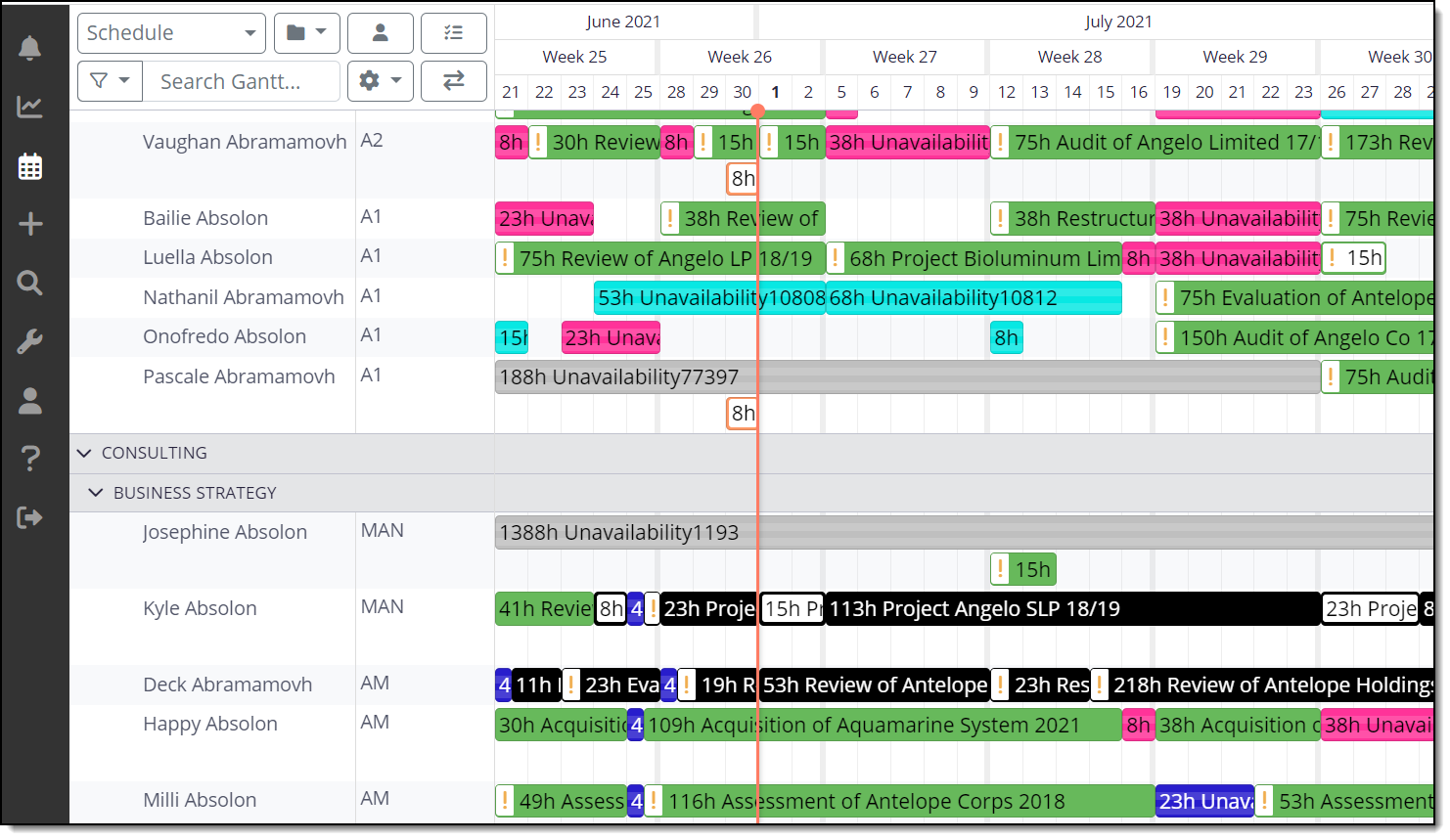Viewport: 1450px width, 840px height.
Task: Select resource Kyle Absolon
Action: coord(200,608)
